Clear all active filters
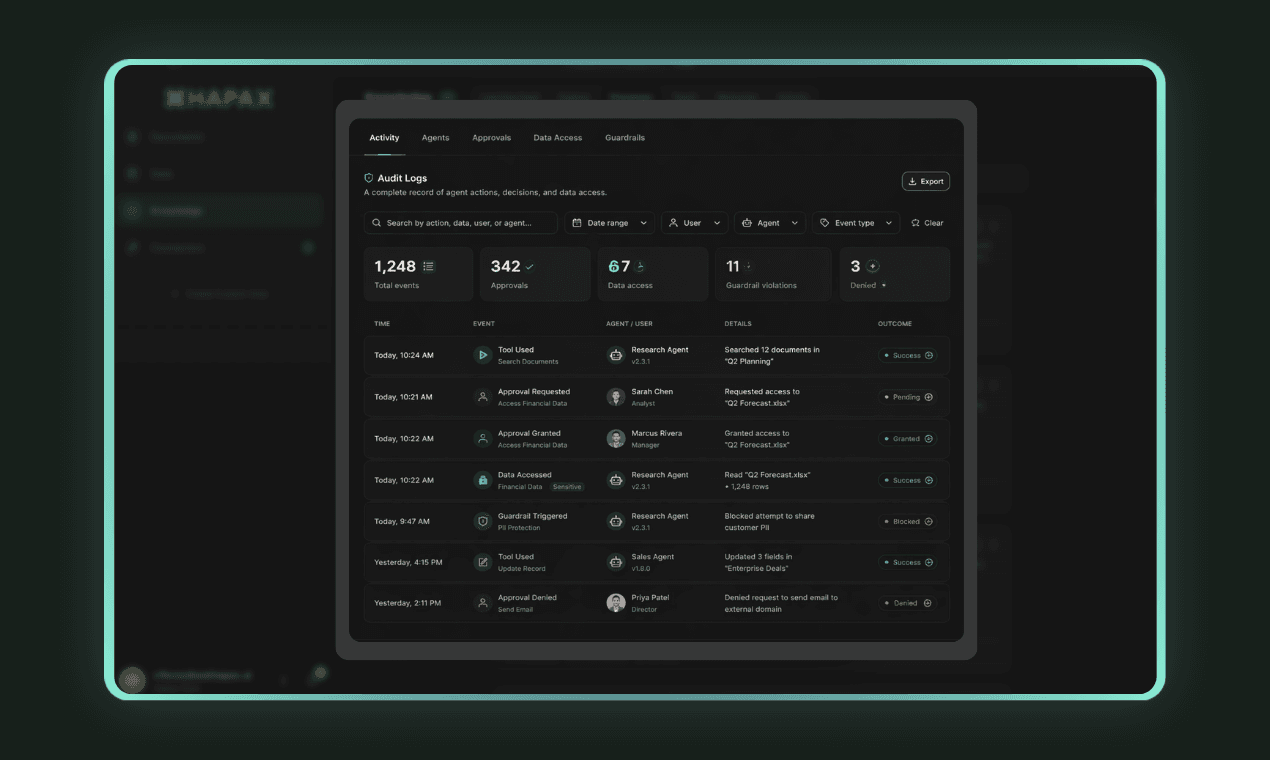This screenshot has width=1270, height=760. [927, 222]
